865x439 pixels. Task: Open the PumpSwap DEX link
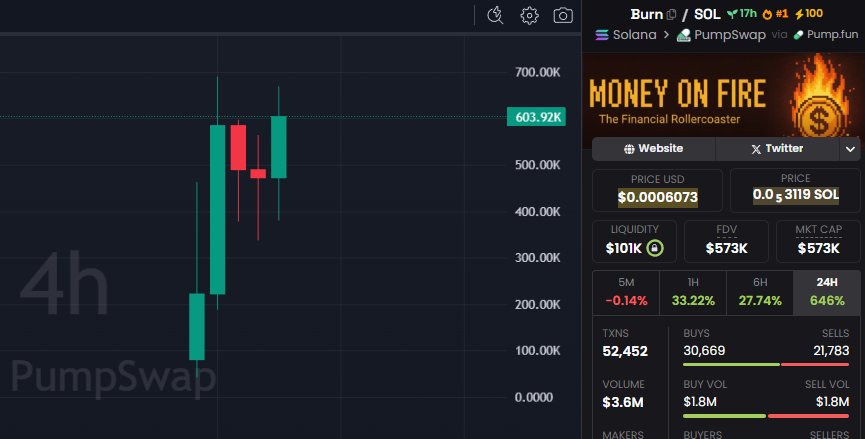click(721, 35)
